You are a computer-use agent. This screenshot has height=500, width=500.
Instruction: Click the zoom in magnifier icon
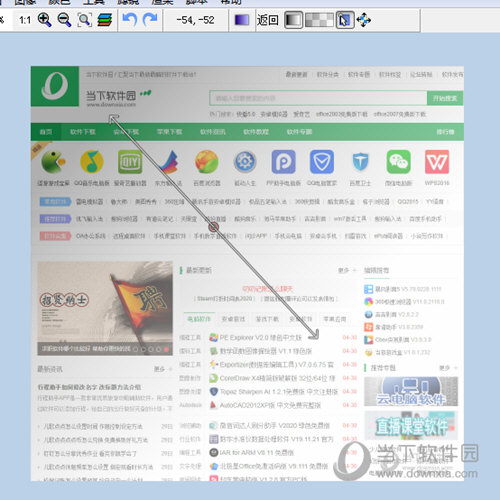pos(44,20)
